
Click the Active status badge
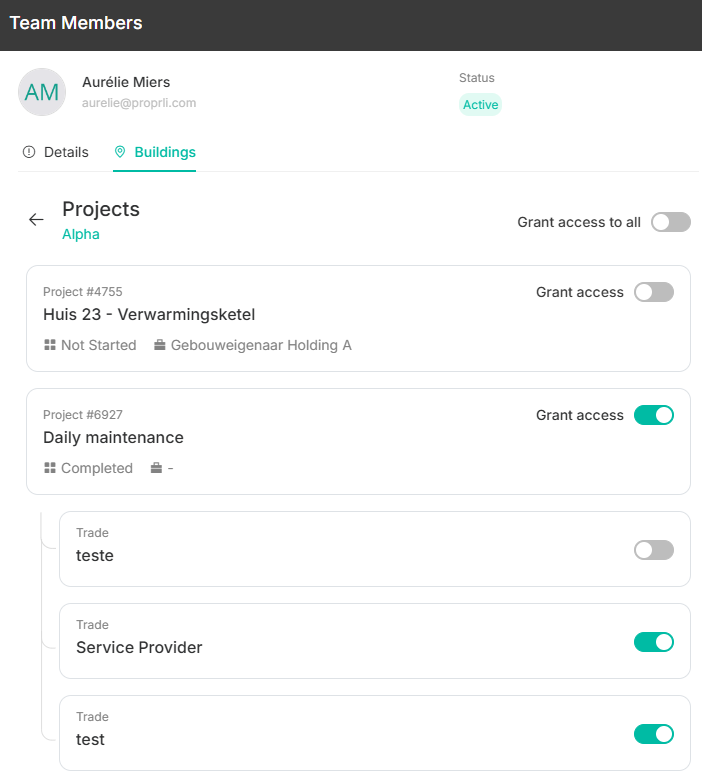[x=480, y=104]
